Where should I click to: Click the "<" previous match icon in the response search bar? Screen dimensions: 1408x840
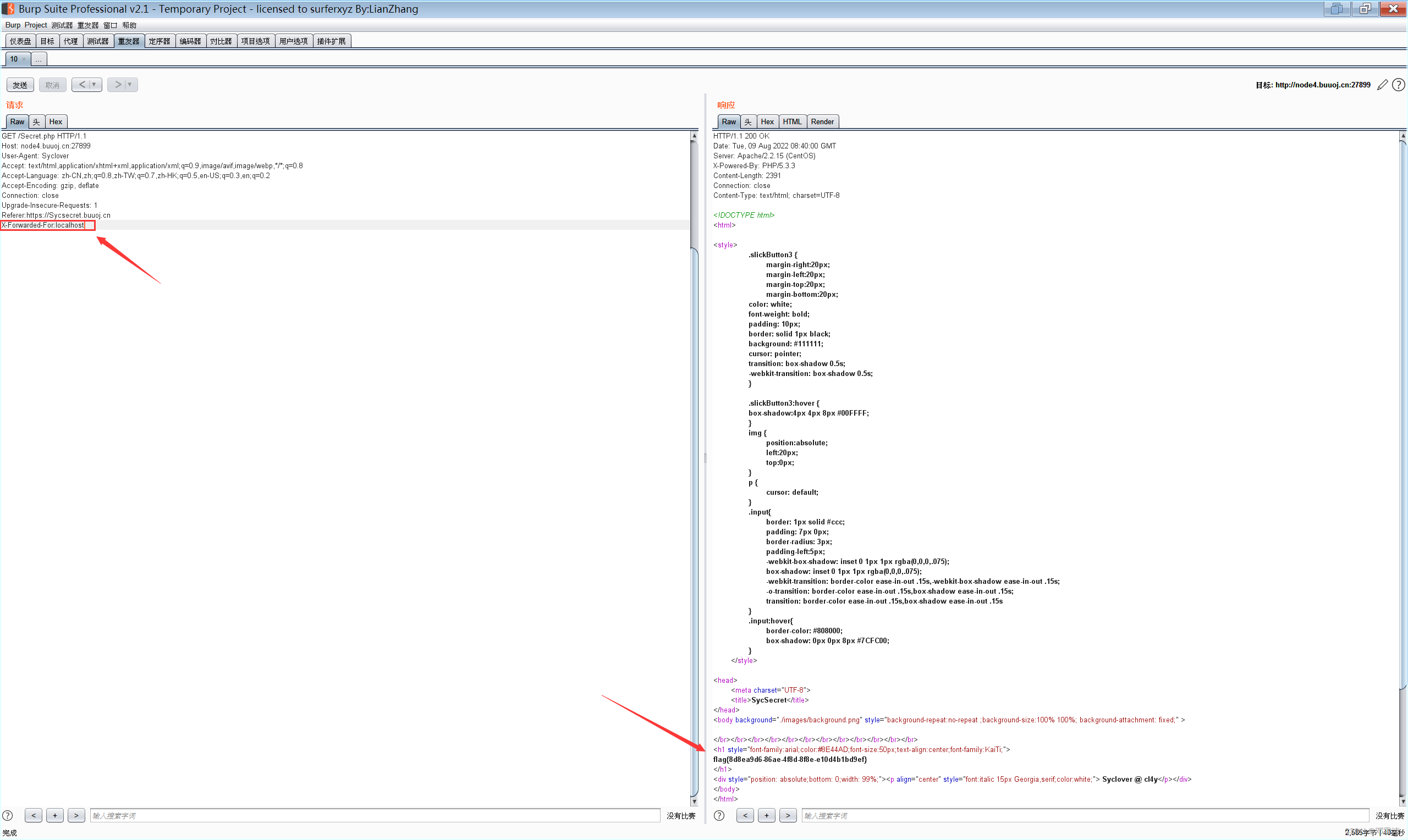coord(745,815)
